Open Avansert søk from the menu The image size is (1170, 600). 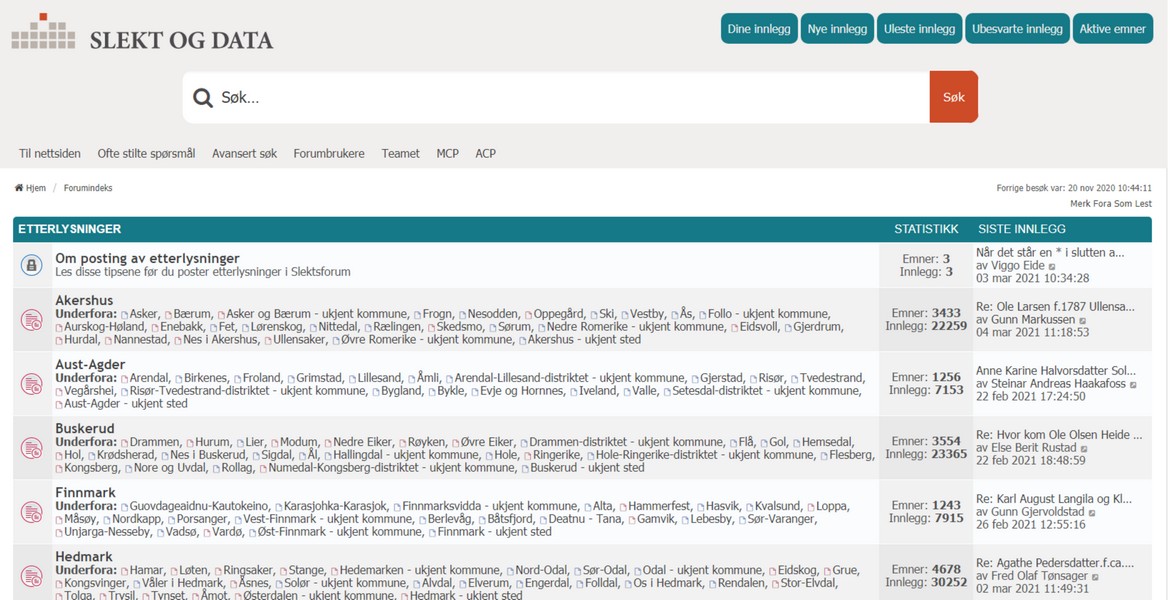click(x=244, y=154)
